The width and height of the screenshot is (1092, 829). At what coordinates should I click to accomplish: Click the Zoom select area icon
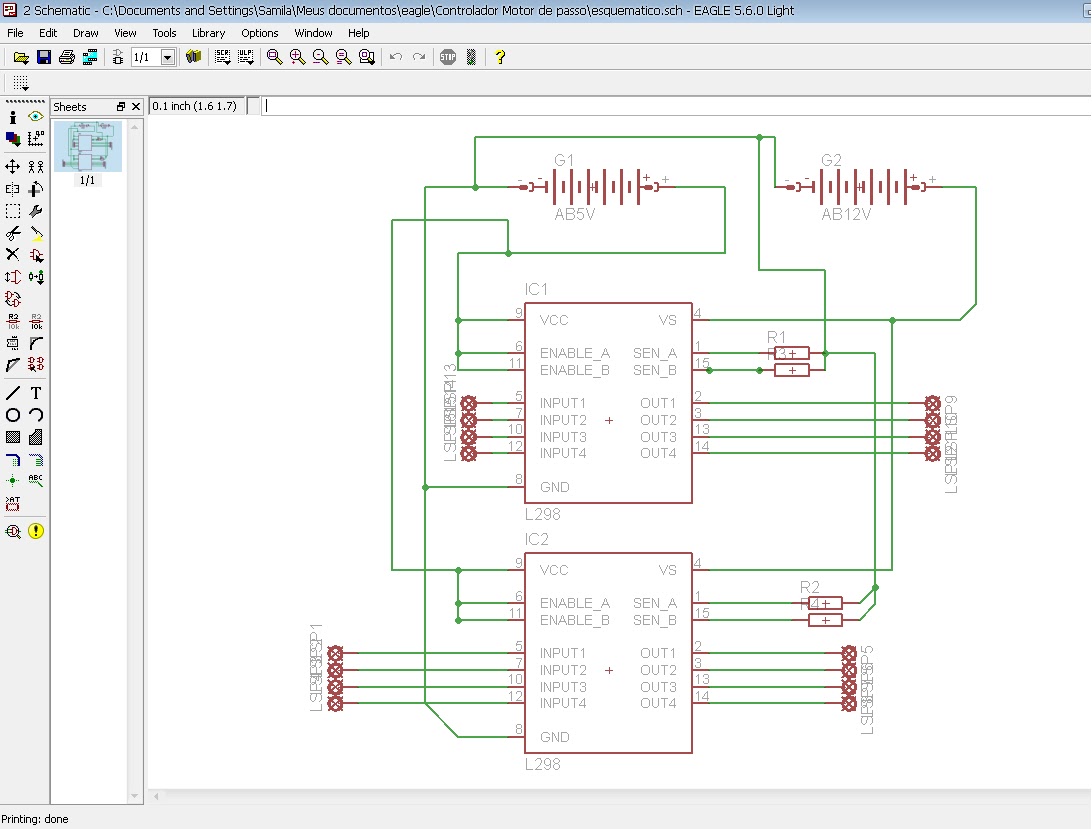(x=366, y=57)
